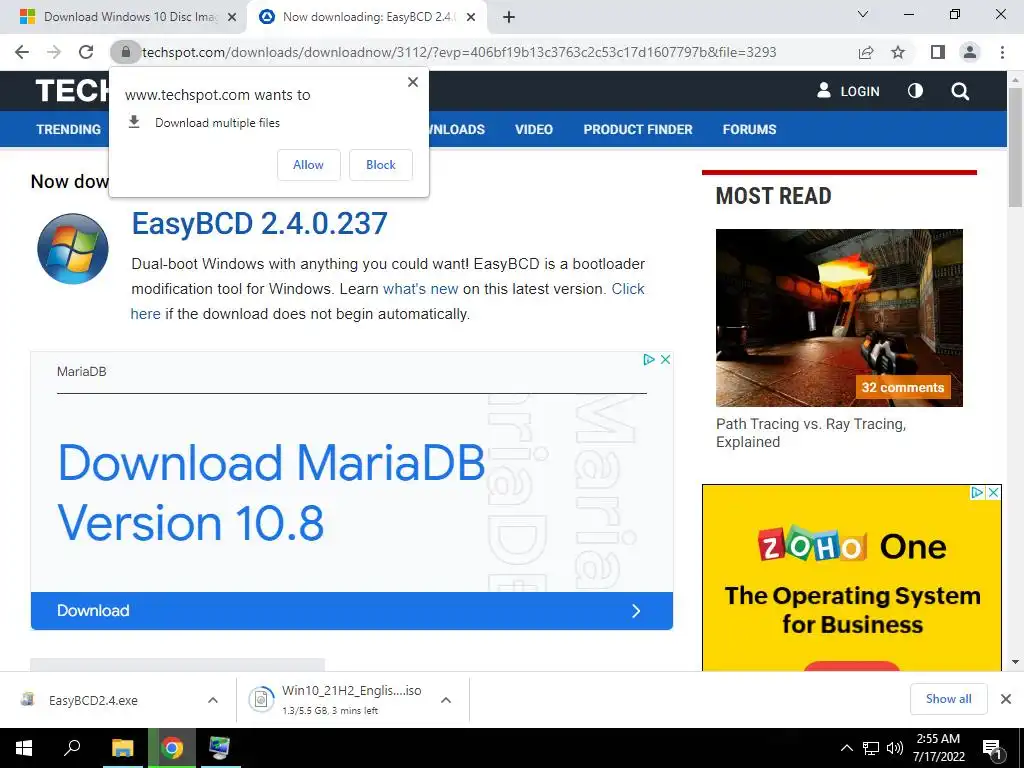Open the Windows Start menu
This screenshot has height=768, width=1024.
point(24,748)
